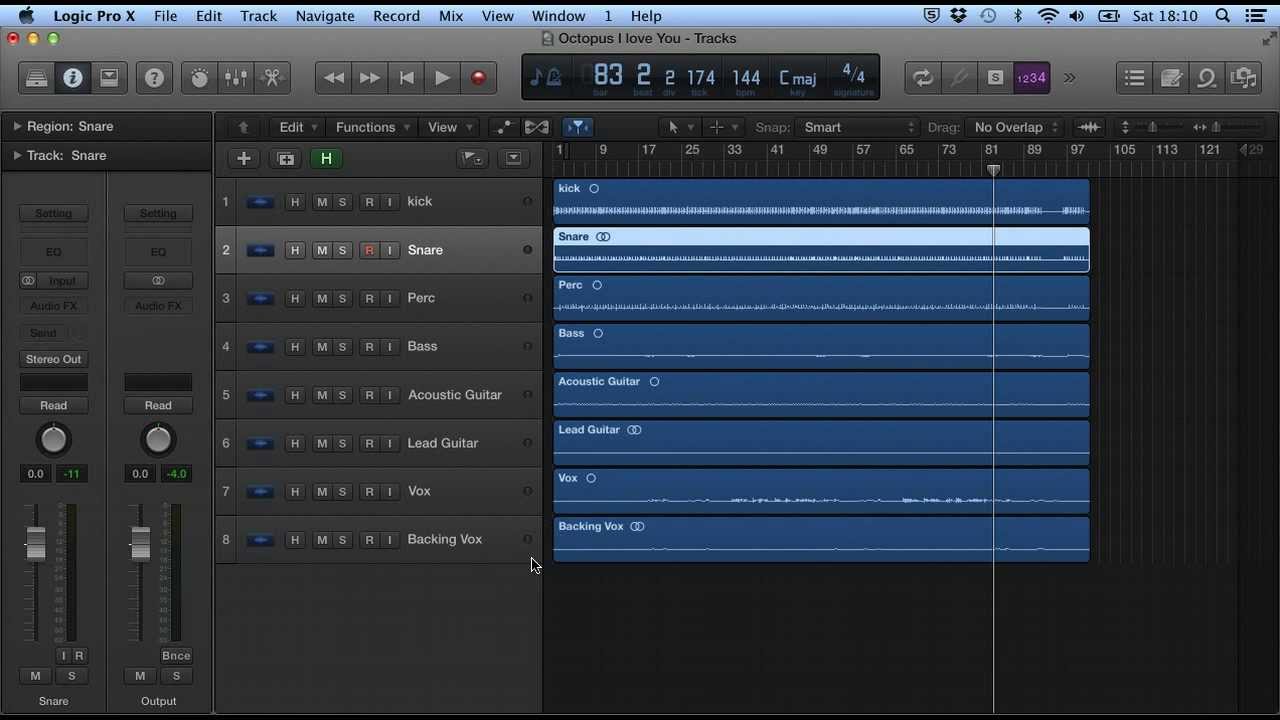Click the Bnce bounce button
Screen dimensions: 1280x720
click(x=176, y=656)
